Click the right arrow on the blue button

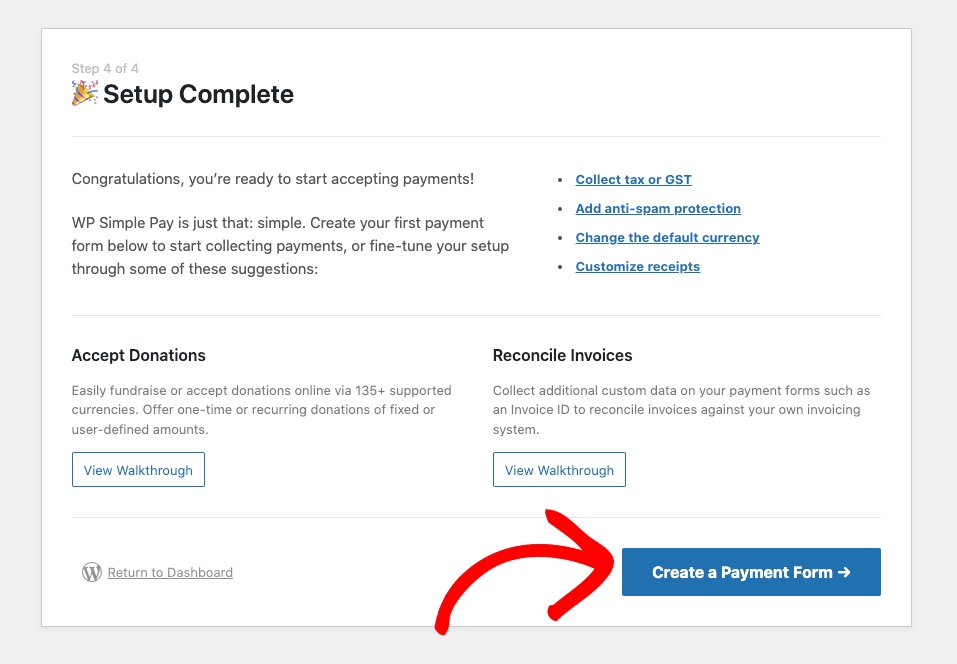pyautogui.click(x=844, y=572)
